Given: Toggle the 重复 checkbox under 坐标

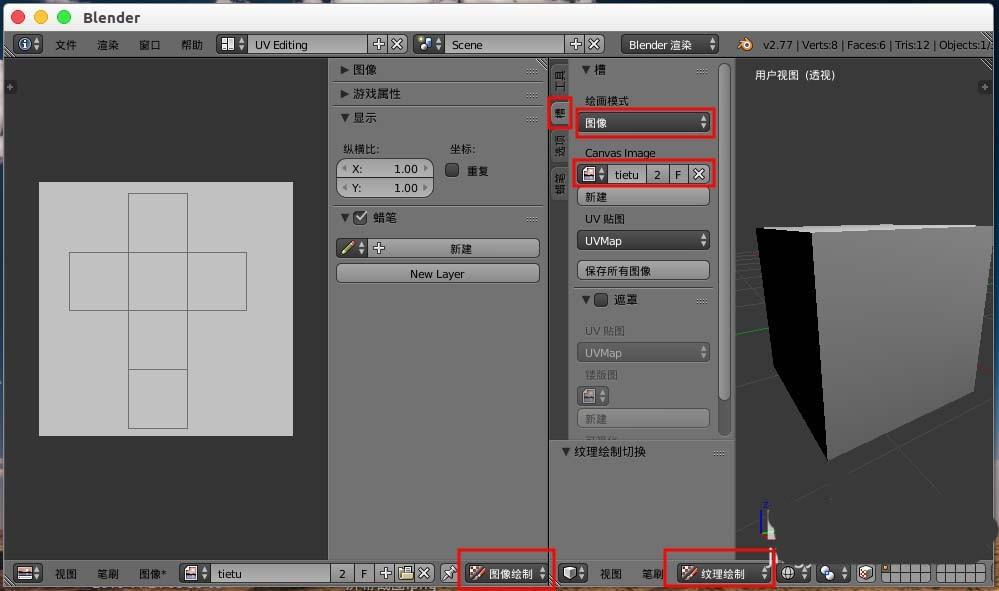Looking at the screenshot, I should pos(452,168).
